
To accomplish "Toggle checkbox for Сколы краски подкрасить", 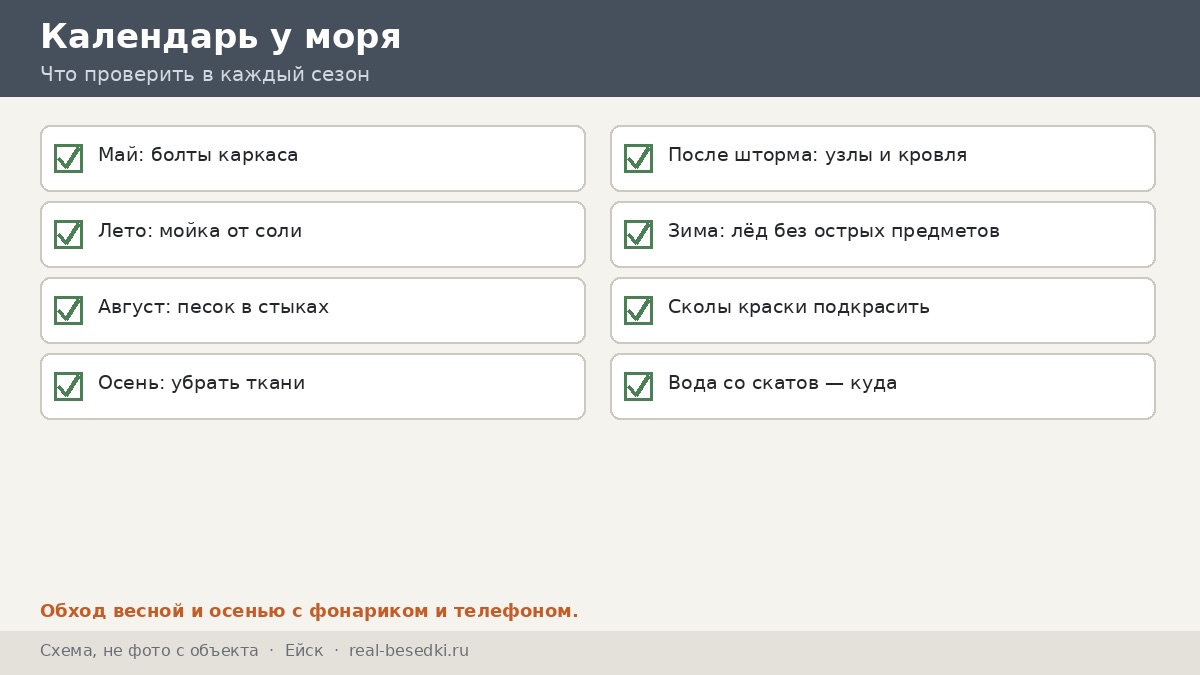I will point(638,310).
